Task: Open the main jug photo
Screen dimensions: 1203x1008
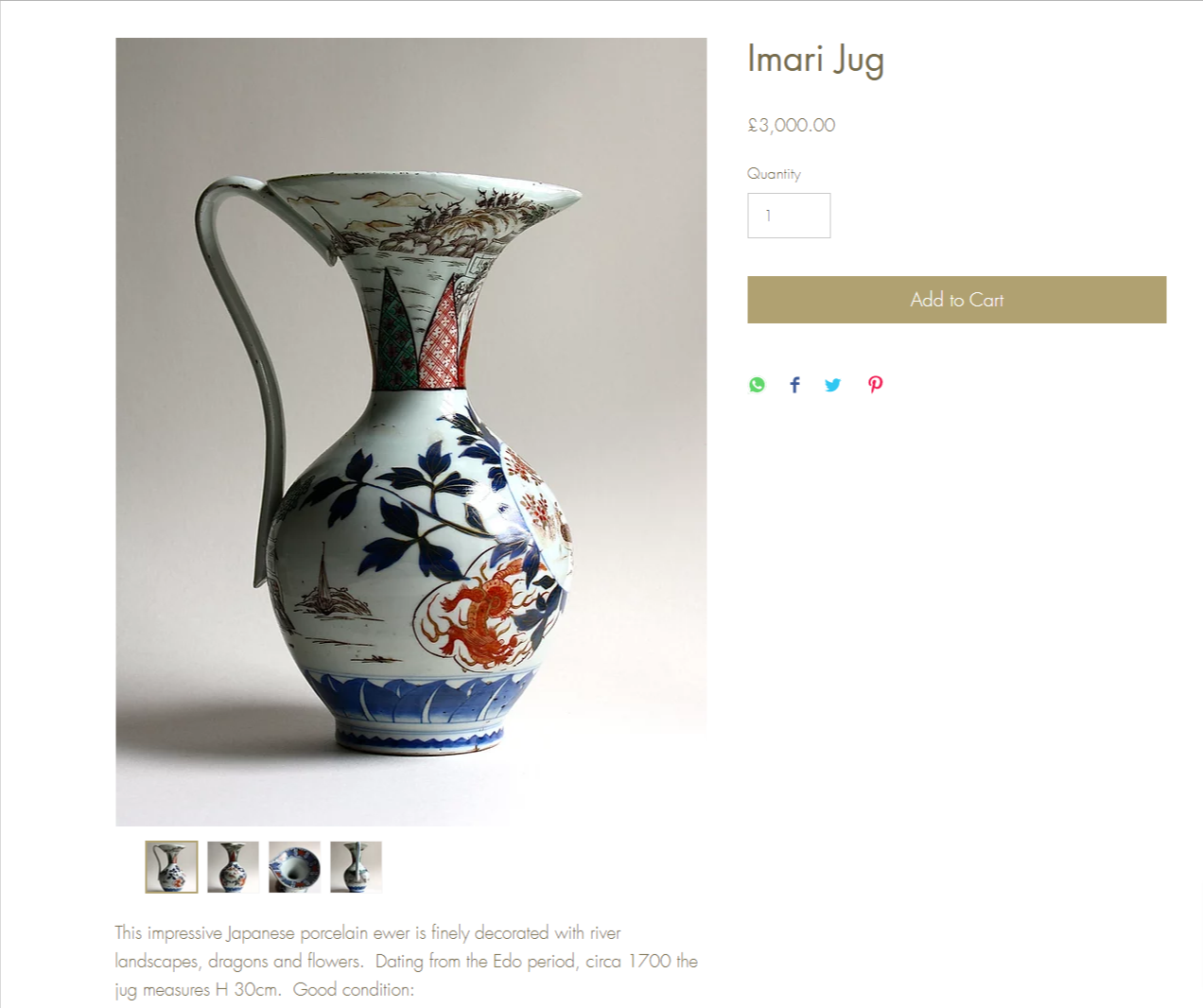Action: [x=410, y=431]
